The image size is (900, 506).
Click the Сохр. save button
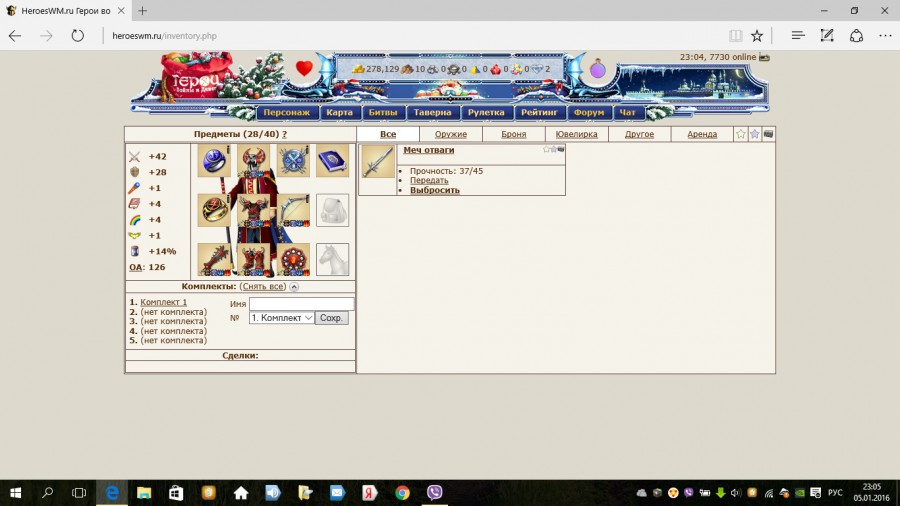point(331,318)
